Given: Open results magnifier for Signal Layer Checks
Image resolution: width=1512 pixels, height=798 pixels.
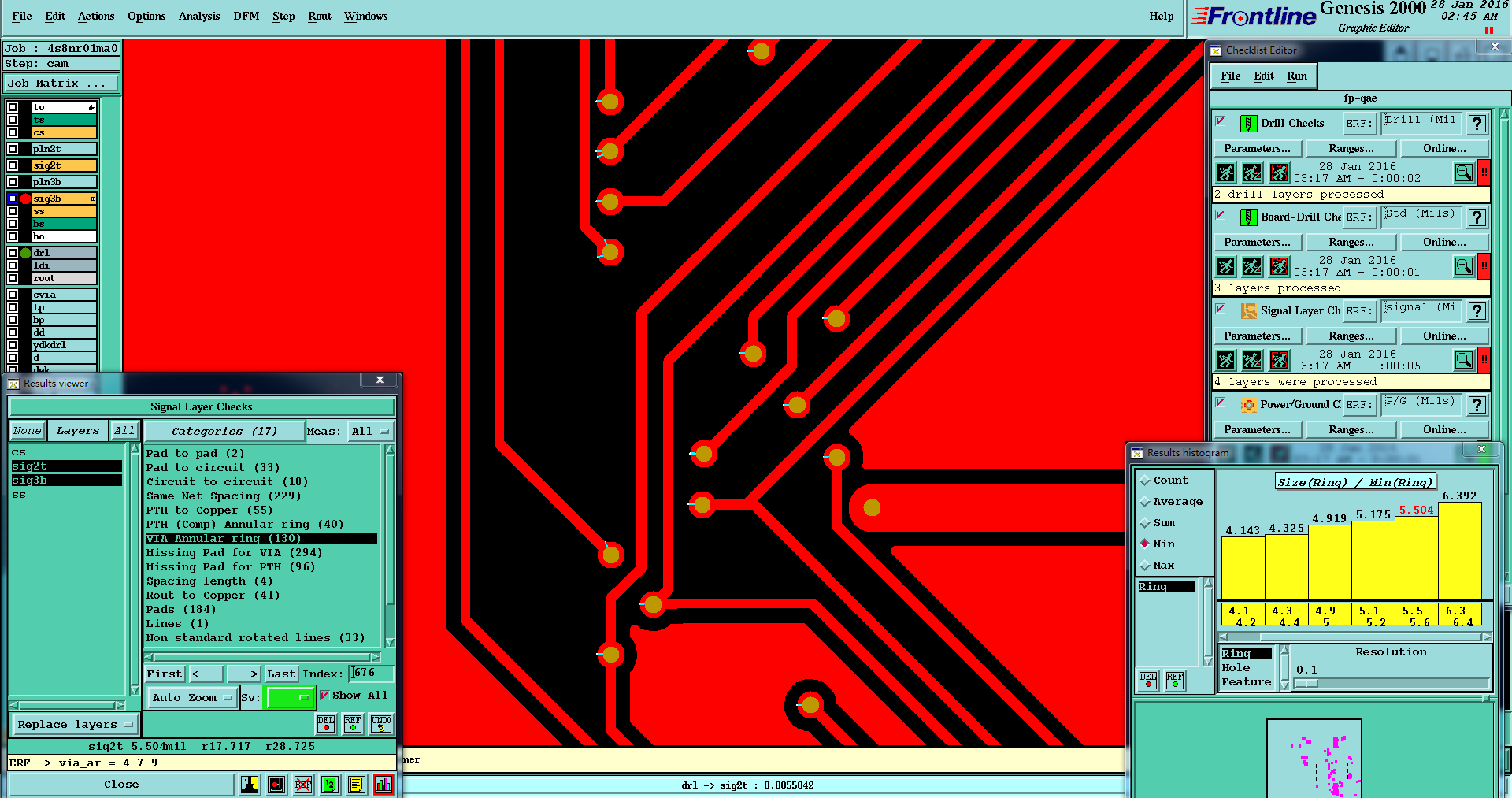Looking at the screenshot, I should point(1463,360).
